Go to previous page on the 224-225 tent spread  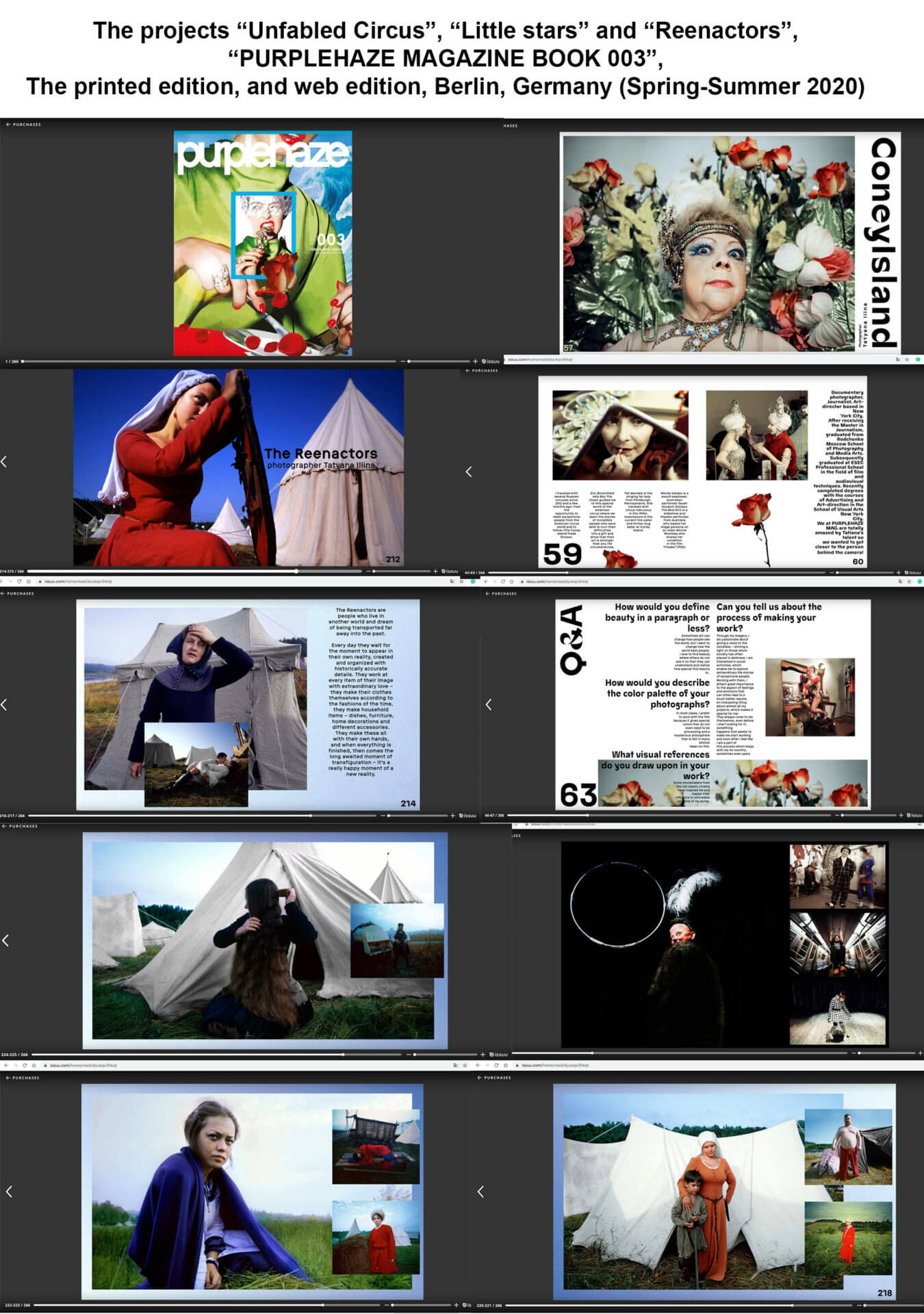click(5, 940)
